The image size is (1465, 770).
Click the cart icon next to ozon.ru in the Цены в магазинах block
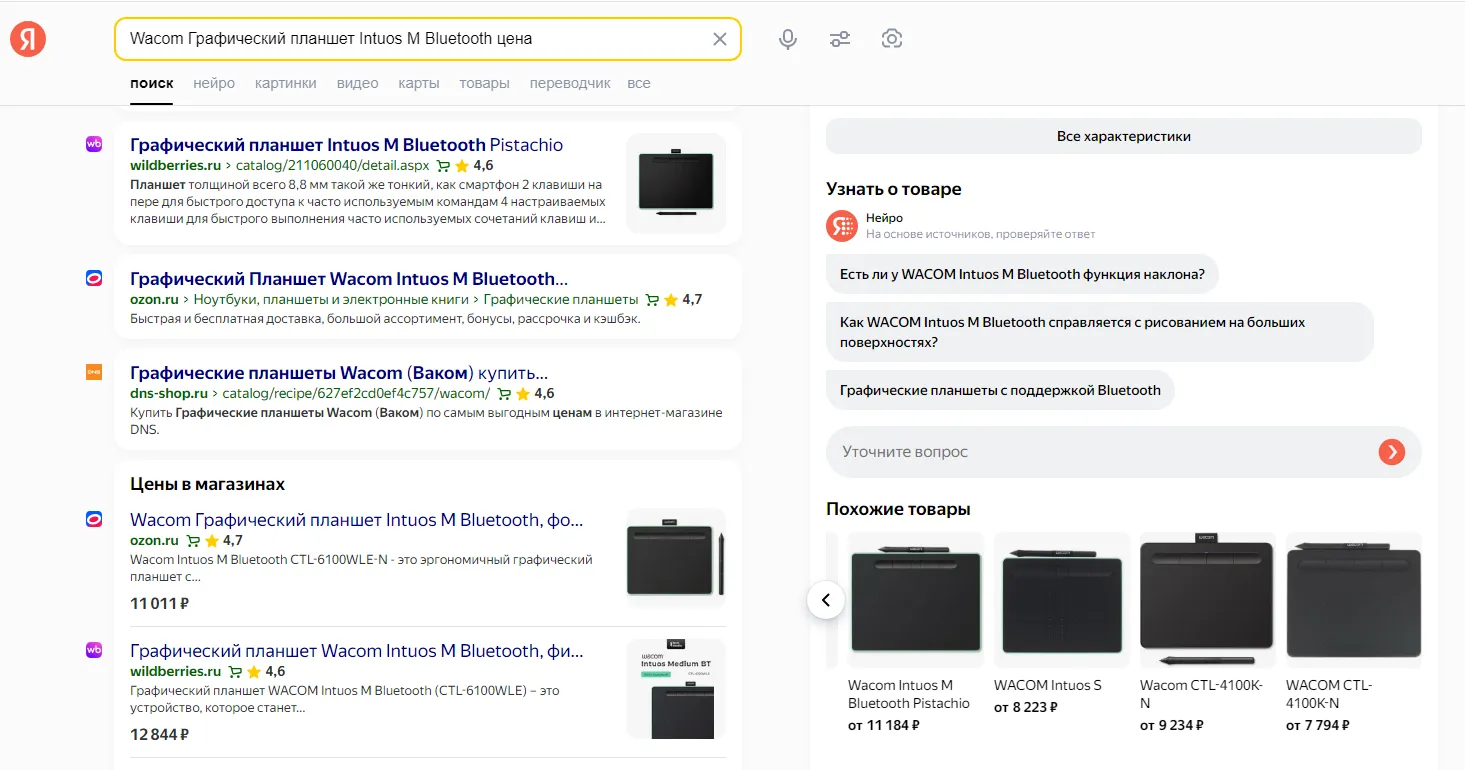point(193,541)
